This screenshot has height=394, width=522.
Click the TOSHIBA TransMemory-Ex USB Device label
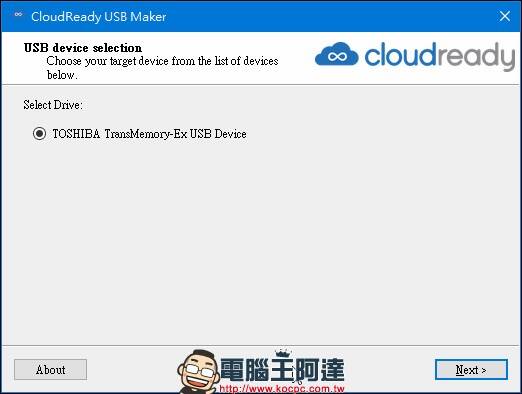point(149,134)
